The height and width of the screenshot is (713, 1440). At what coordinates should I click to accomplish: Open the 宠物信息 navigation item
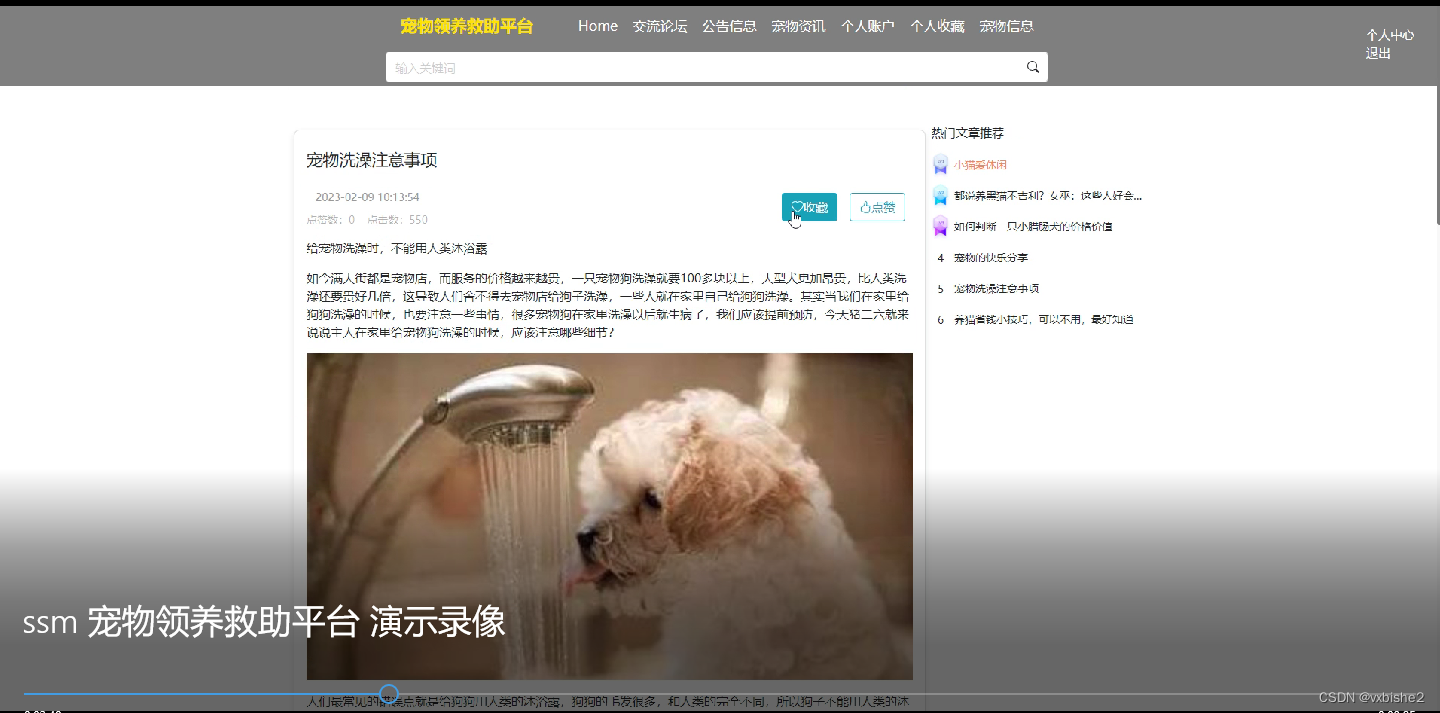point(1006,26)
